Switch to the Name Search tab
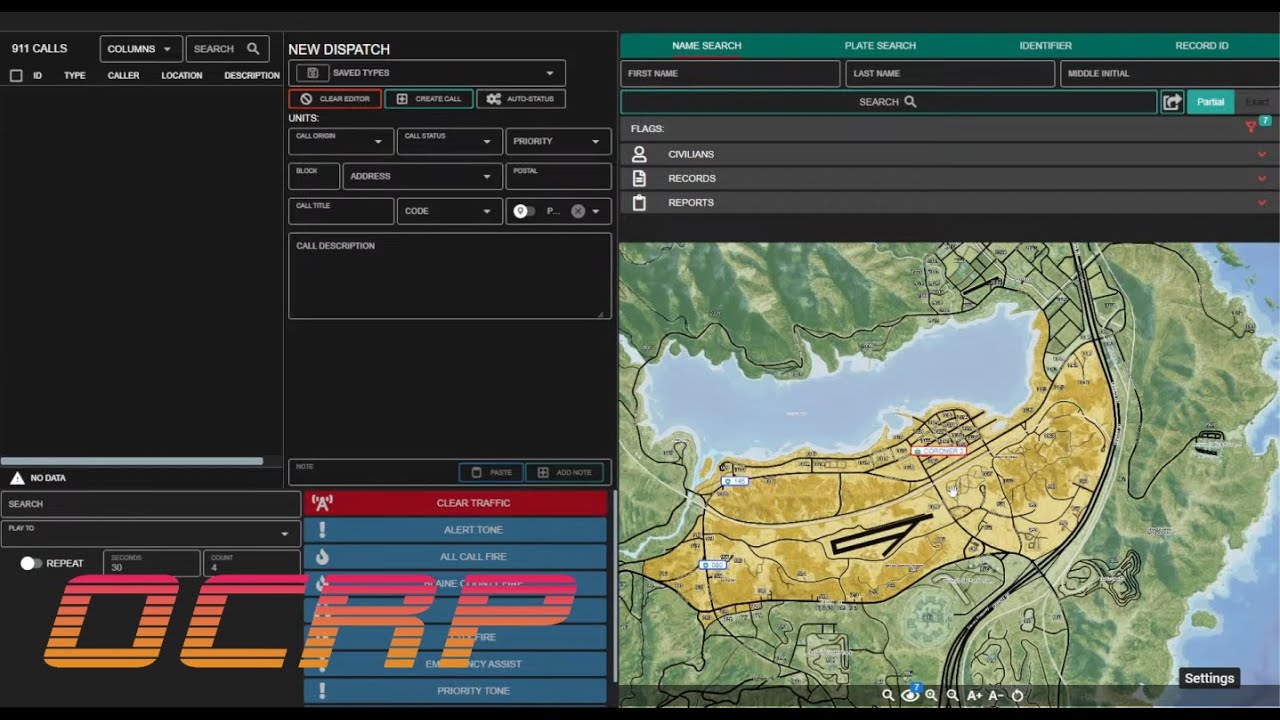 click(x=706, y=46)
